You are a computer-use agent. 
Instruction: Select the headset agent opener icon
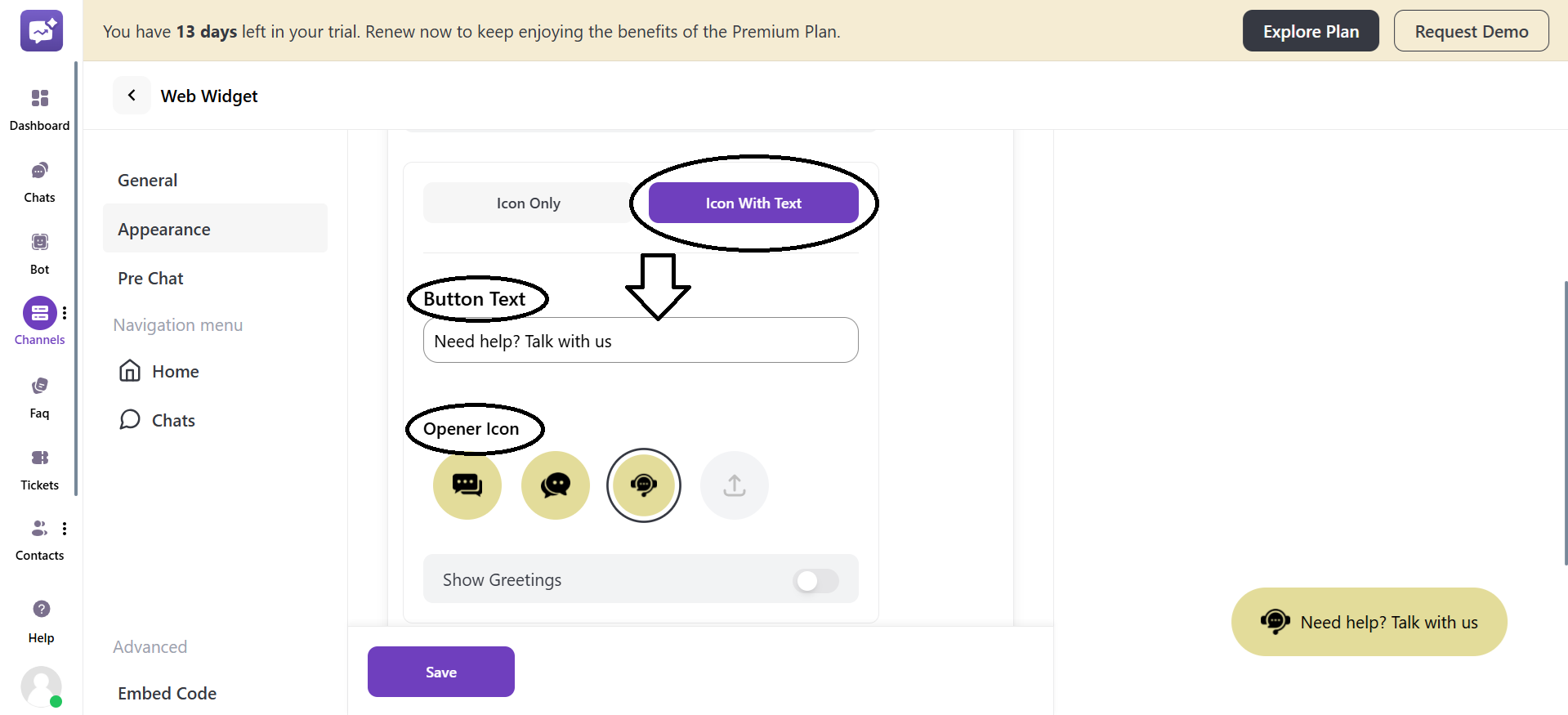tap(644, 485)
